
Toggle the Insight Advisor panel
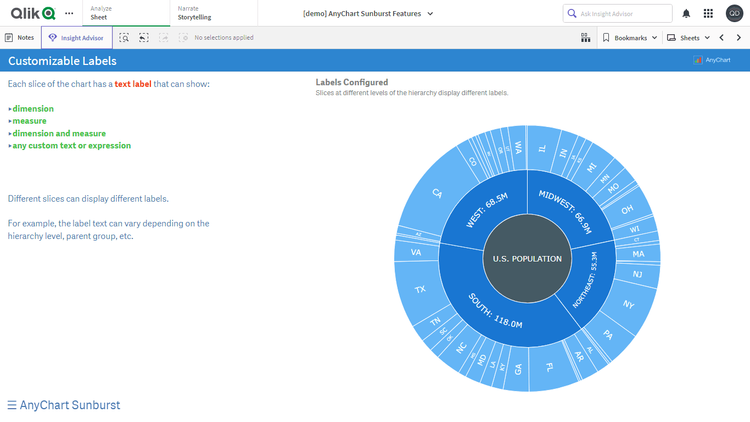point(77,37)
